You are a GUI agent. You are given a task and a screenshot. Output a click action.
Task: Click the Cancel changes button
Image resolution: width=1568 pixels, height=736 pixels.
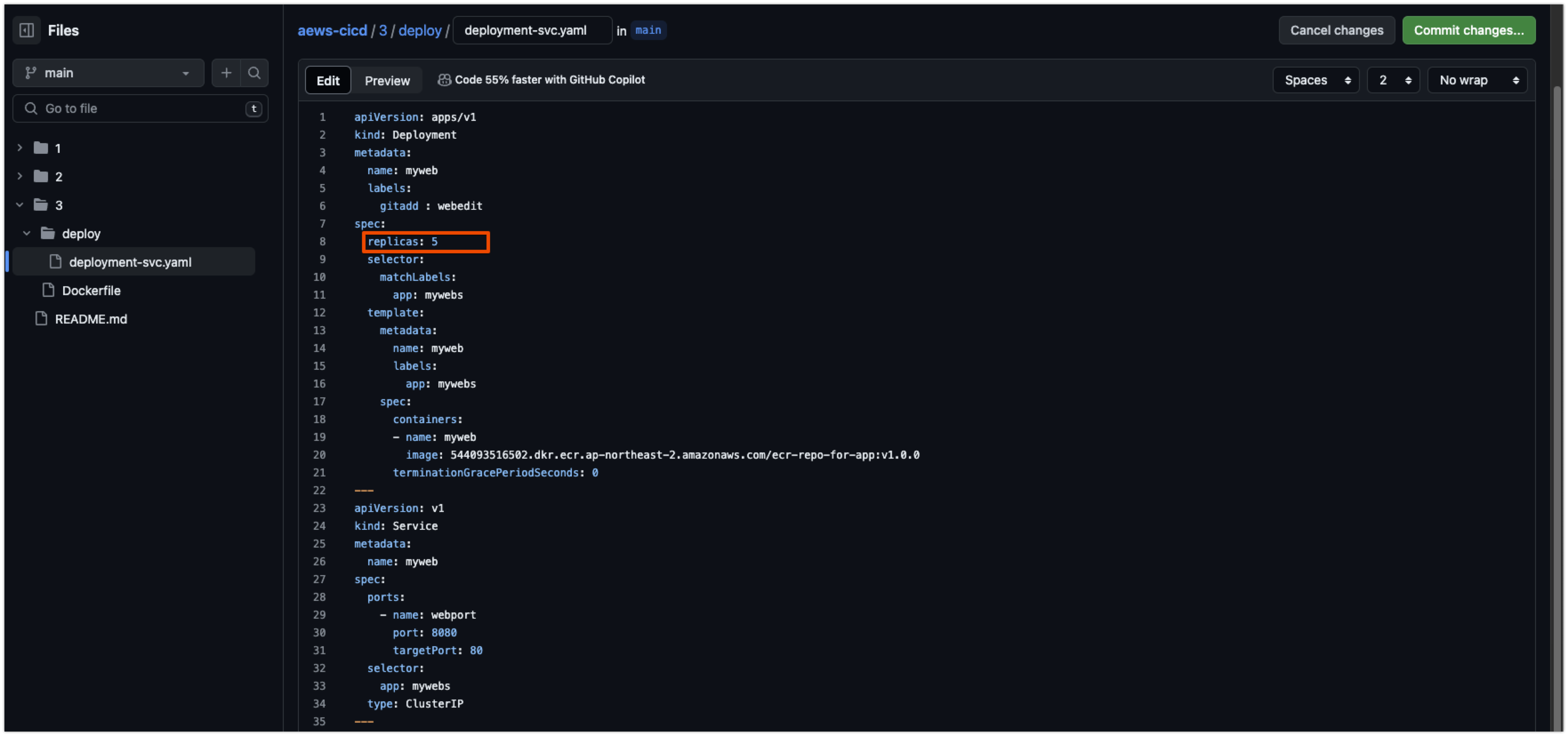click(x=1336, y=30)
